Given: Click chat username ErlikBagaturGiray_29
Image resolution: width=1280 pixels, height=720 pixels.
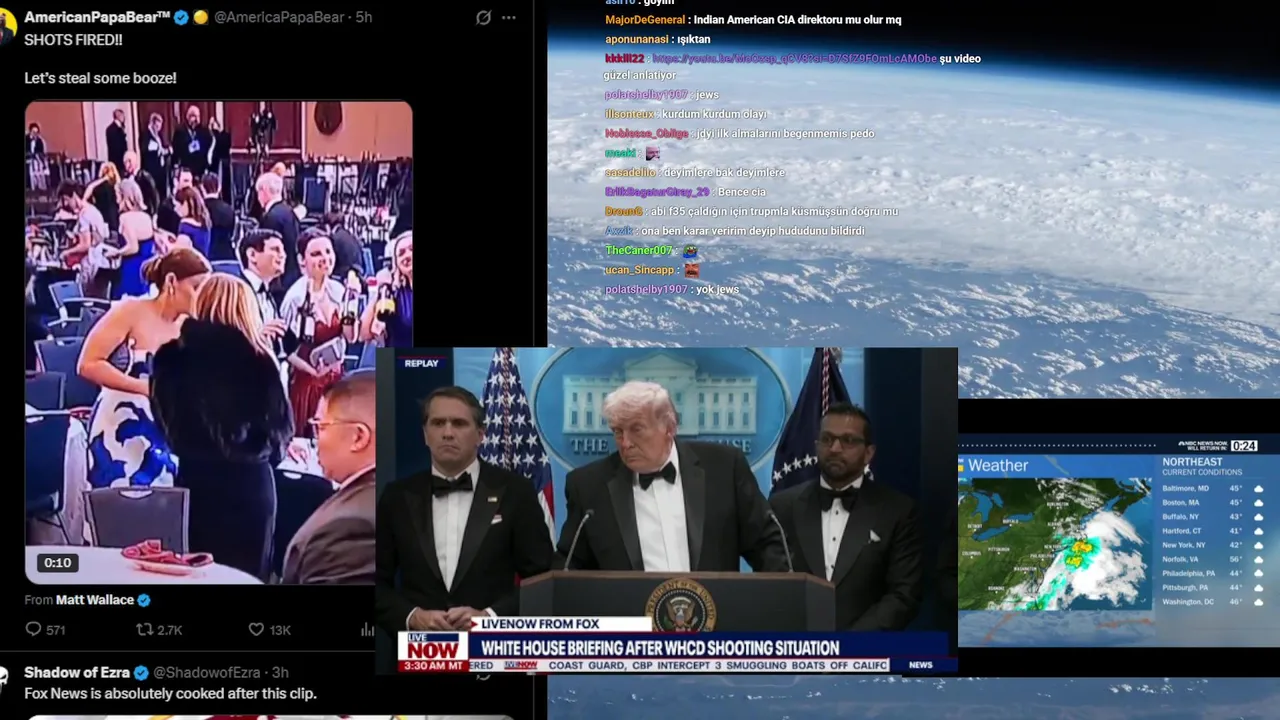Looking at the screenshot, I should tap(657, 192).
